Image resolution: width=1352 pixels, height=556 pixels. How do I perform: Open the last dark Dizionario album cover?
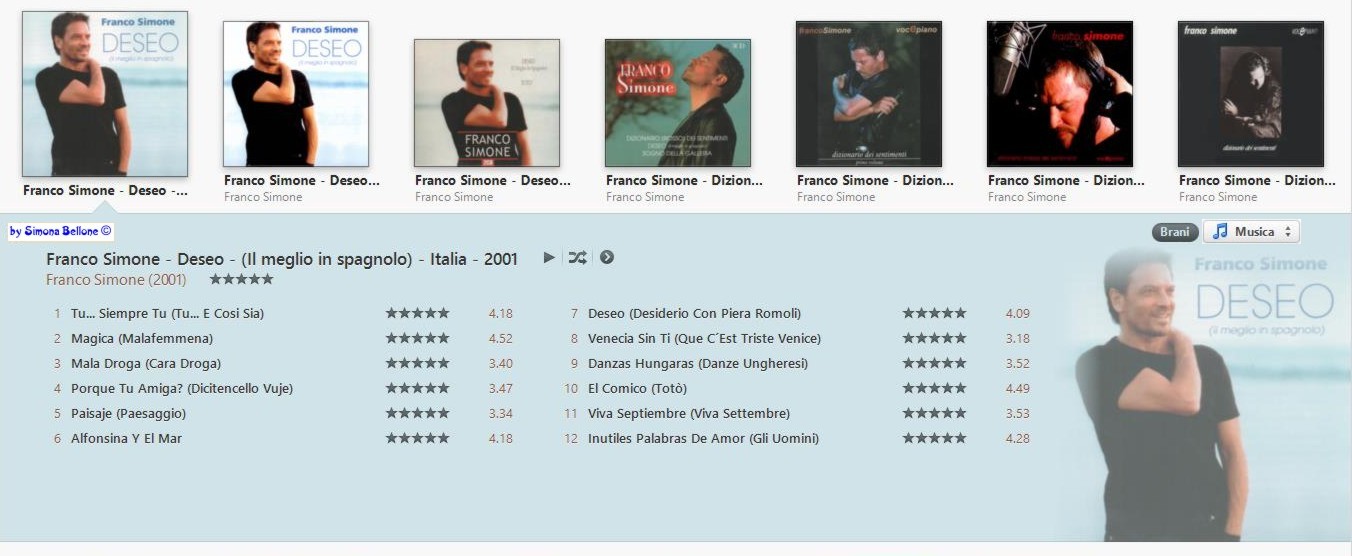coord(1251,94)
